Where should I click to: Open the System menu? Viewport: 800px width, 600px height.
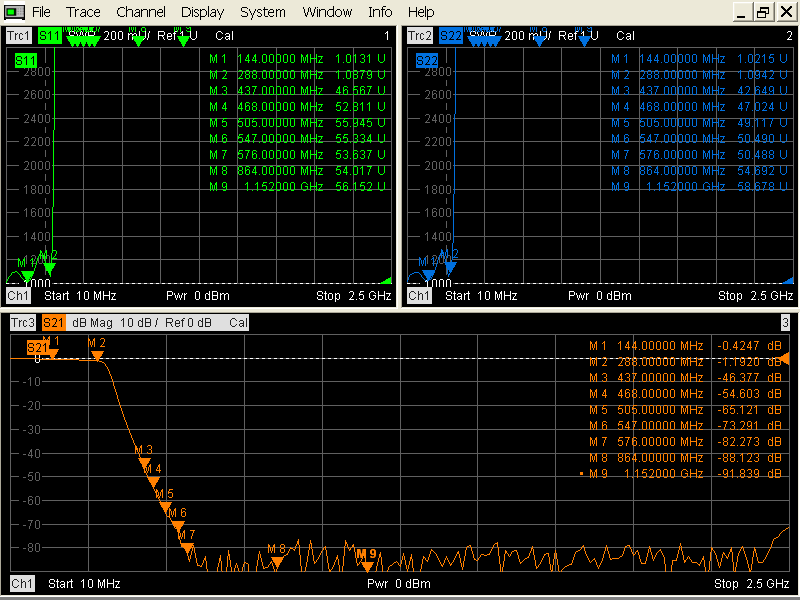262,12
